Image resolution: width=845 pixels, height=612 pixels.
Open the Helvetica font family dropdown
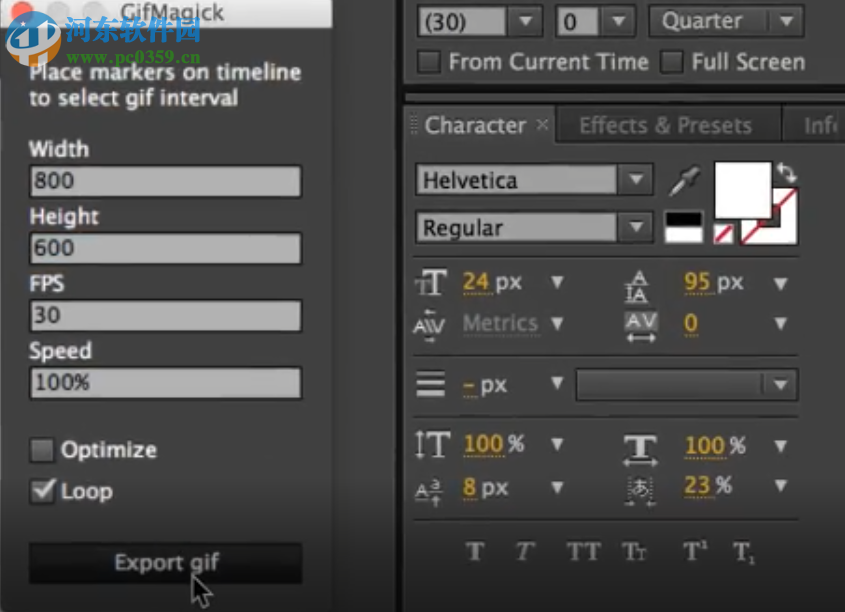point(636,179)
